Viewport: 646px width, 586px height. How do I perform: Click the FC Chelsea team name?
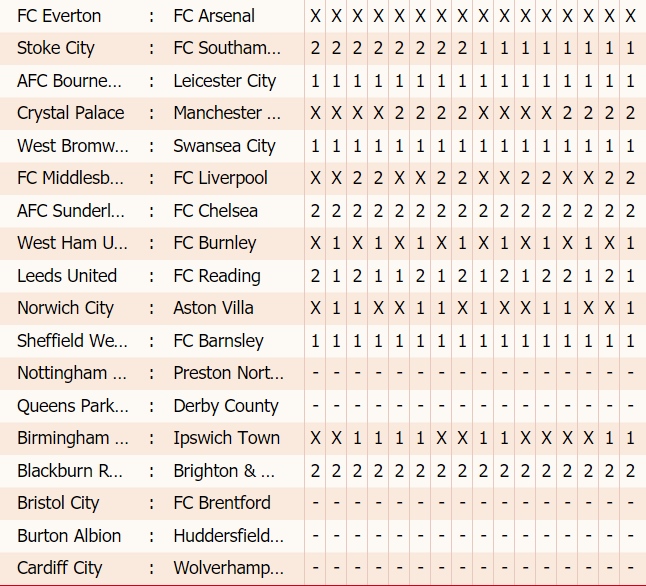coord(215,211)
